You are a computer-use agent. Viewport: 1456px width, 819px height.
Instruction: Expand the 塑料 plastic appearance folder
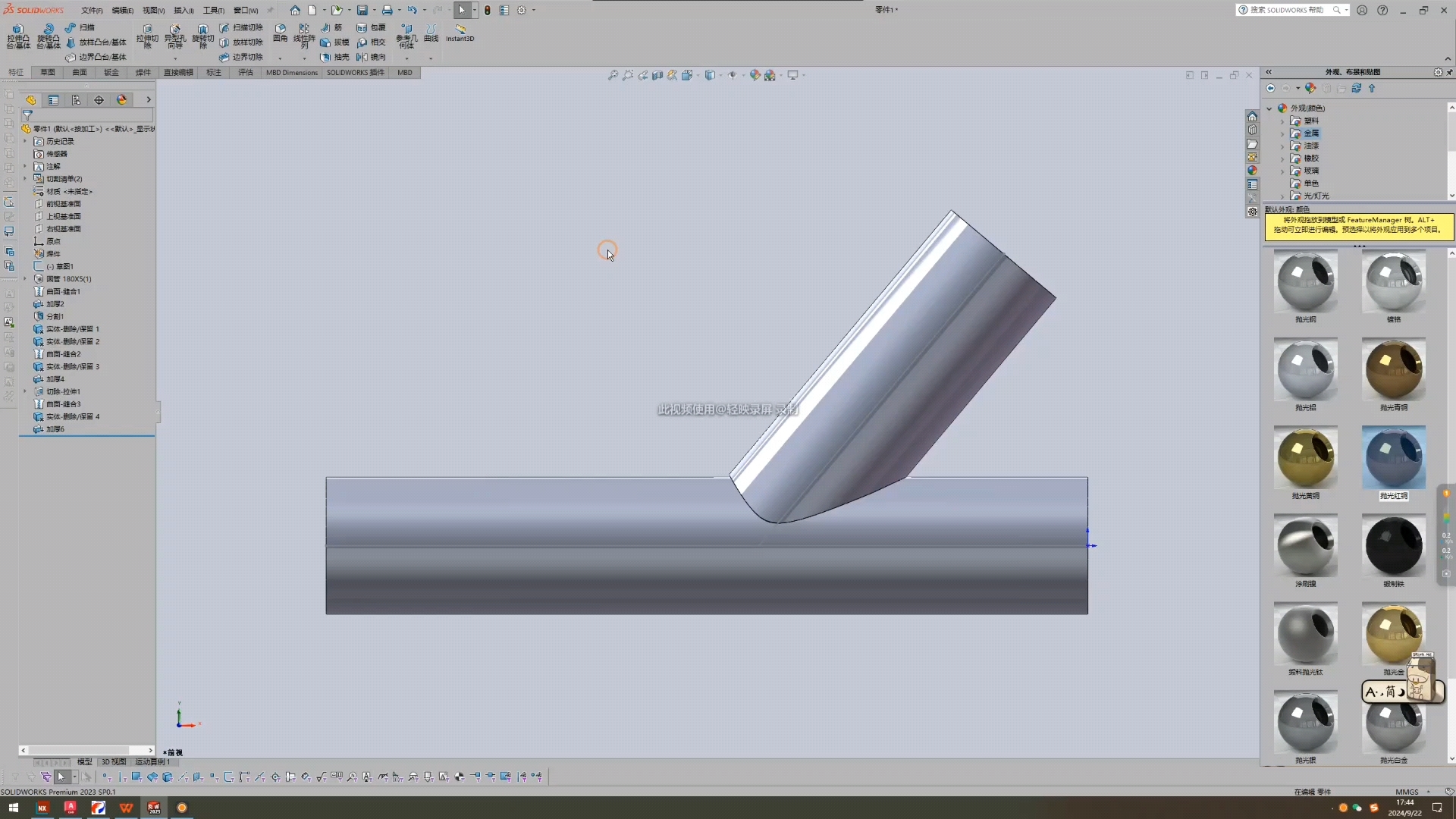1282,121
